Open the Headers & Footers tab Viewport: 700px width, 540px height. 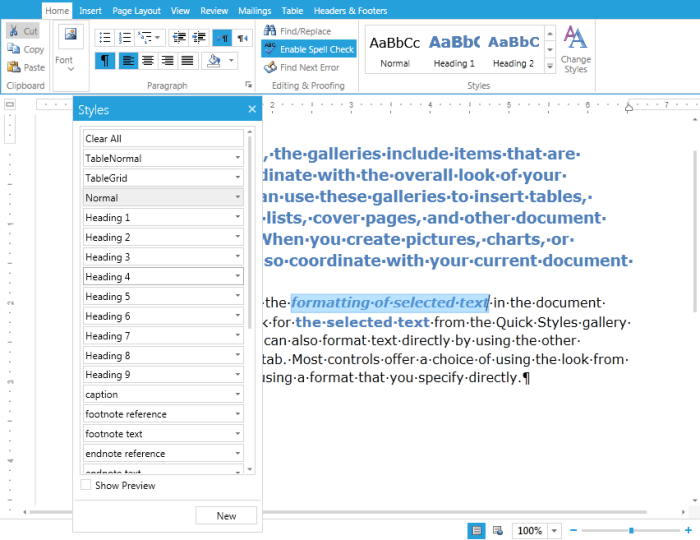[x=350, y=11]
